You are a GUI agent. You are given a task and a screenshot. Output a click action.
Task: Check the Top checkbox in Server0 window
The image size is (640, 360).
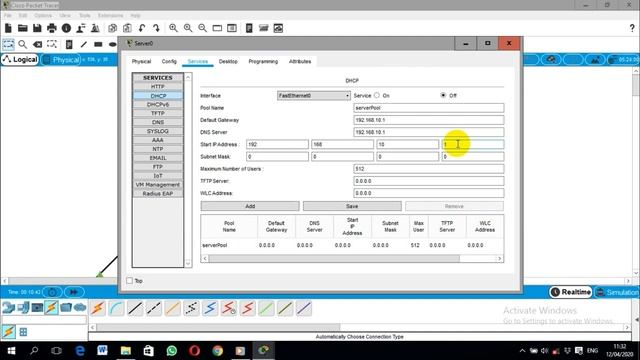click(129, 280)
